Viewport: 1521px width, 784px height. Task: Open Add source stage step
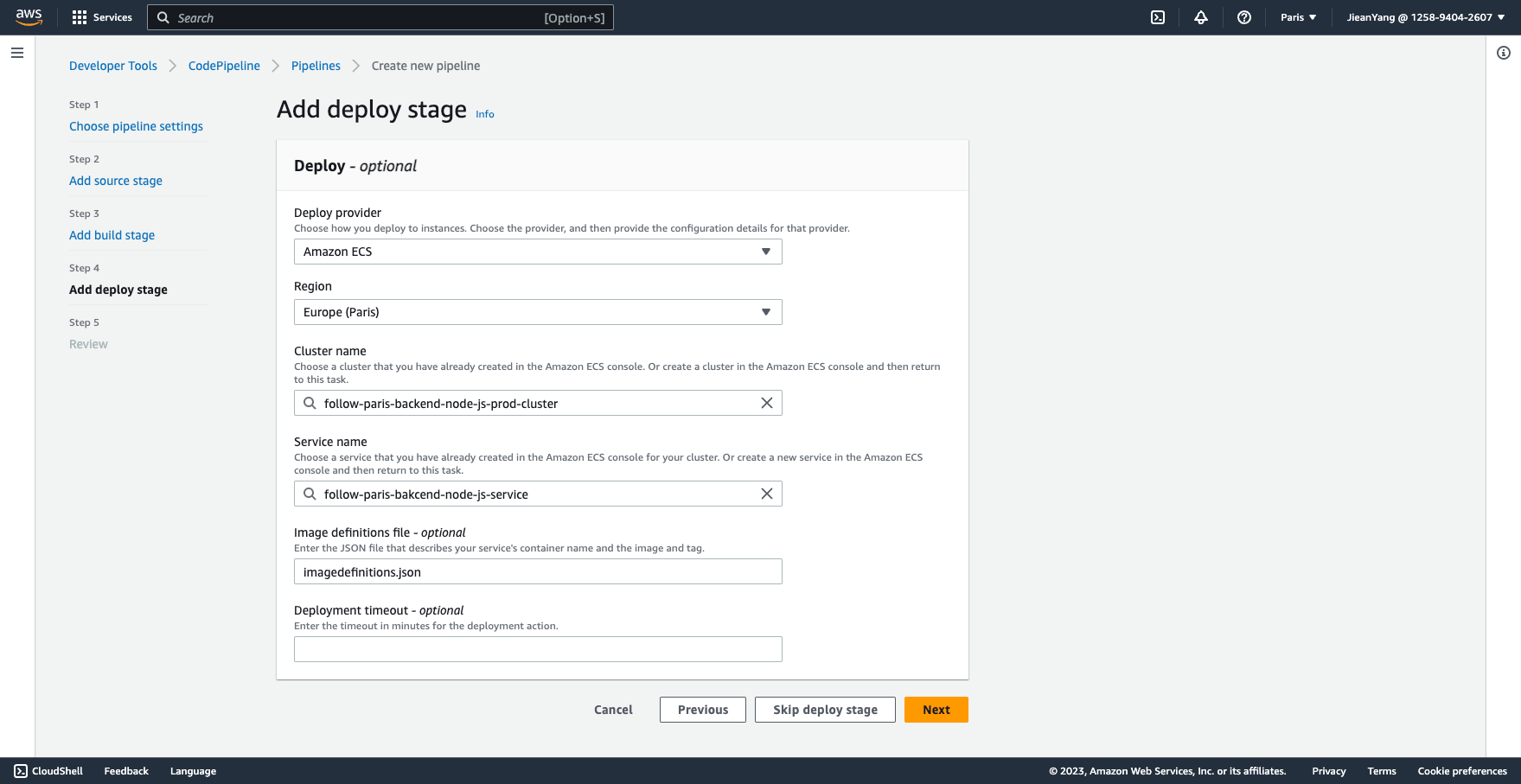pyautogui.click(x=116, y=181)
